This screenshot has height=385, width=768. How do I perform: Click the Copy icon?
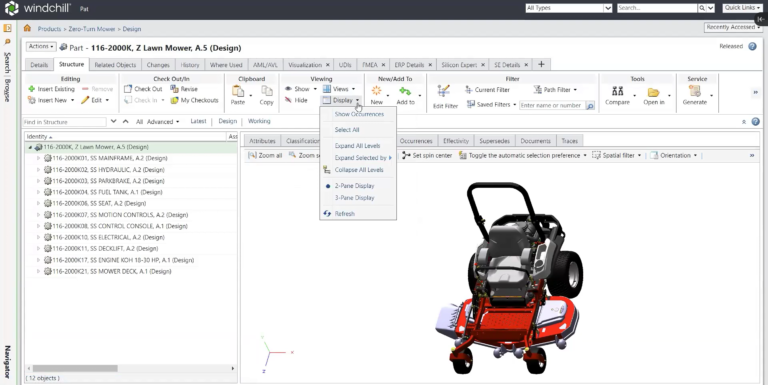[x=266, y=92]
